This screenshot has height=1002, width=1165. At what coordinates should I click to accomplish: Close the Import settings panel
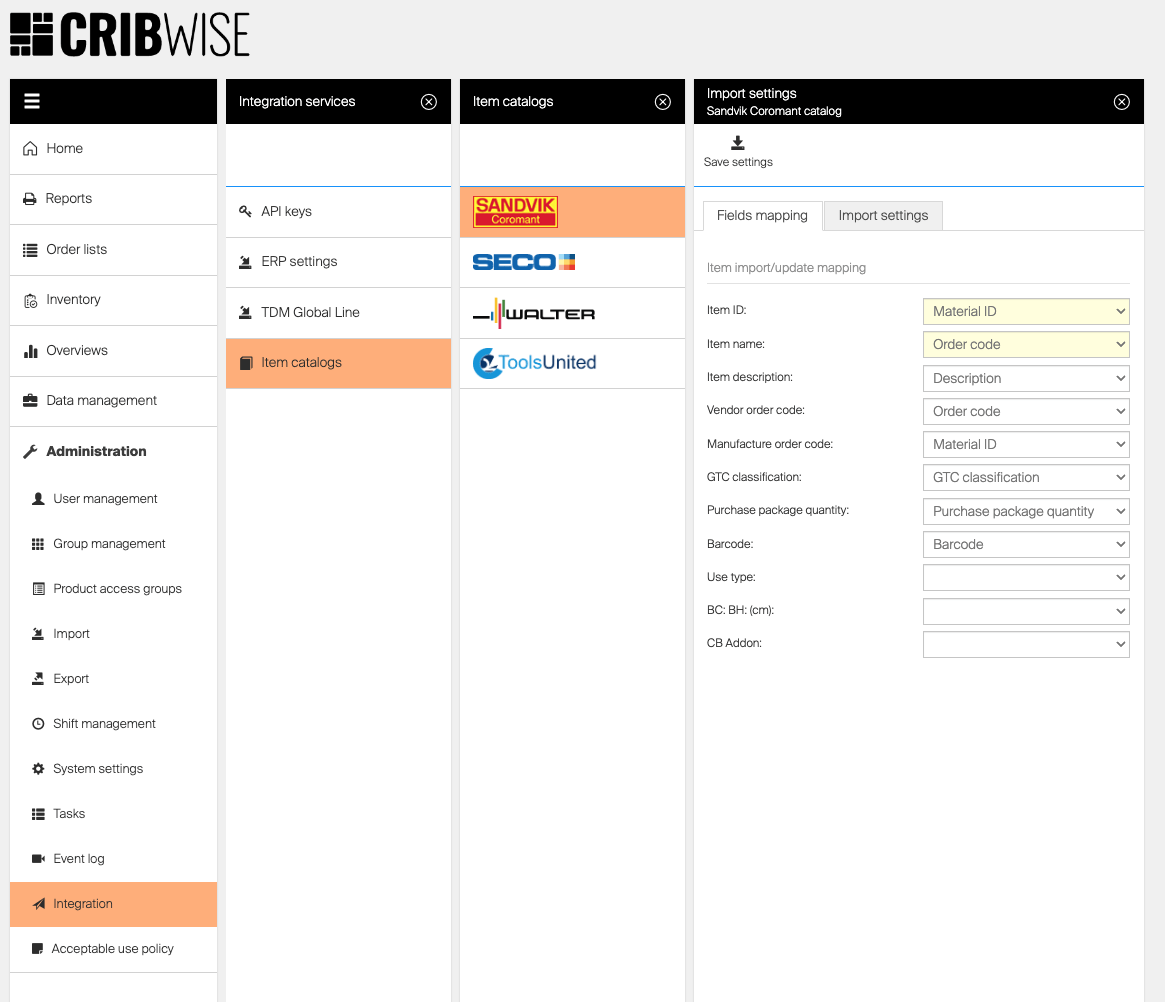(x=1121, y=102)
